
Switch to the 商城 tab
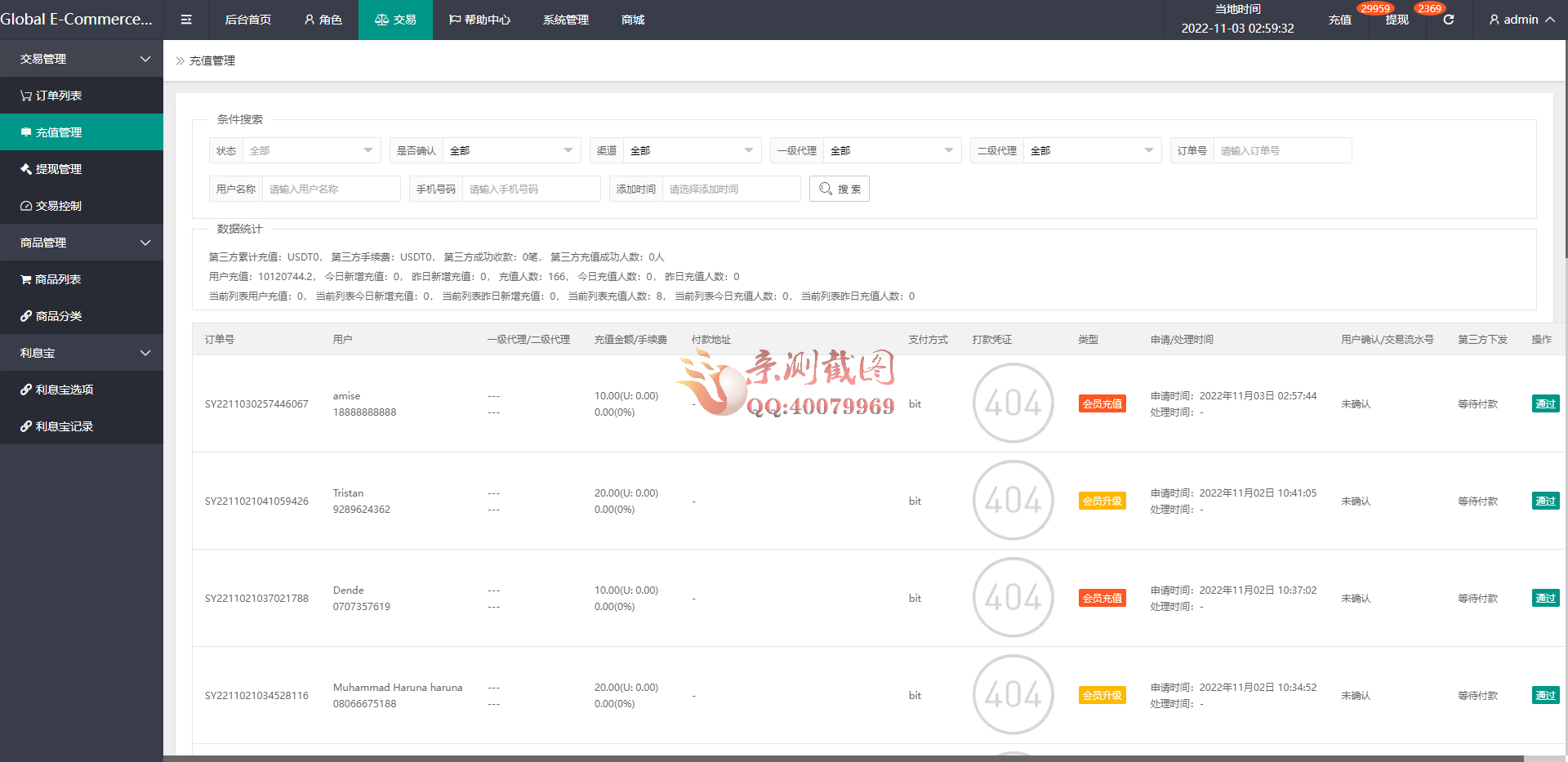click(x=631, y=20)
